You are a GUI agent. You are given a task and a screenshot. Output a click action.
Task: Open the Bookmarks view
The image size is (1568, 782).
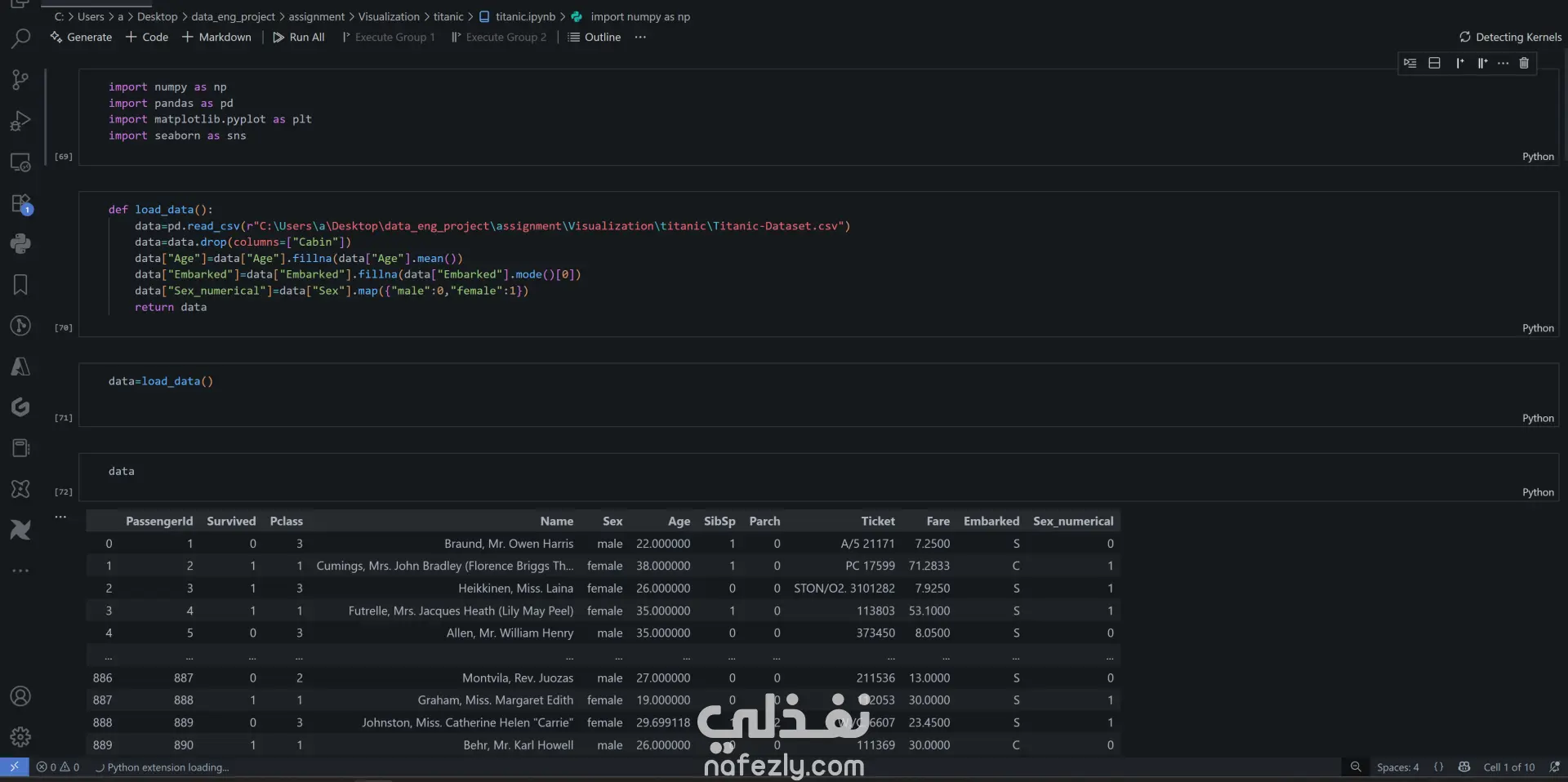pos(20,284)
